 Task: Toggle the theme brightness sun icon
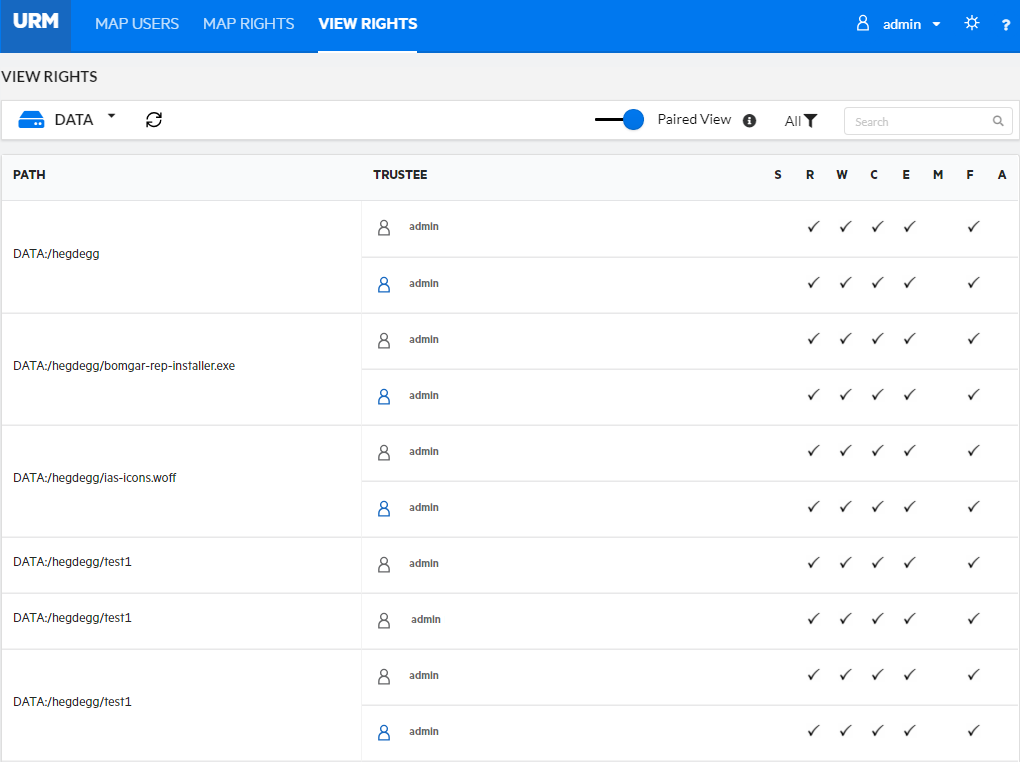(x=971, y=24)
